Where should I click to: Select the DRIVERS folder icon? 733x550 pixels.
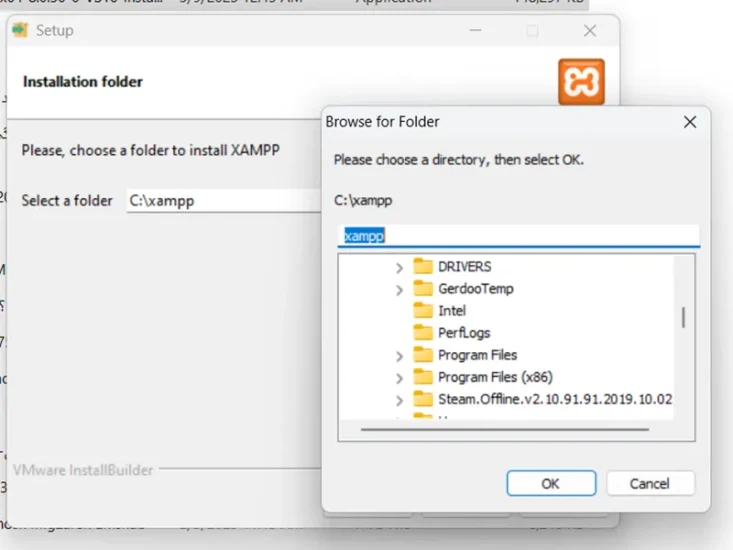coord(423,266)
